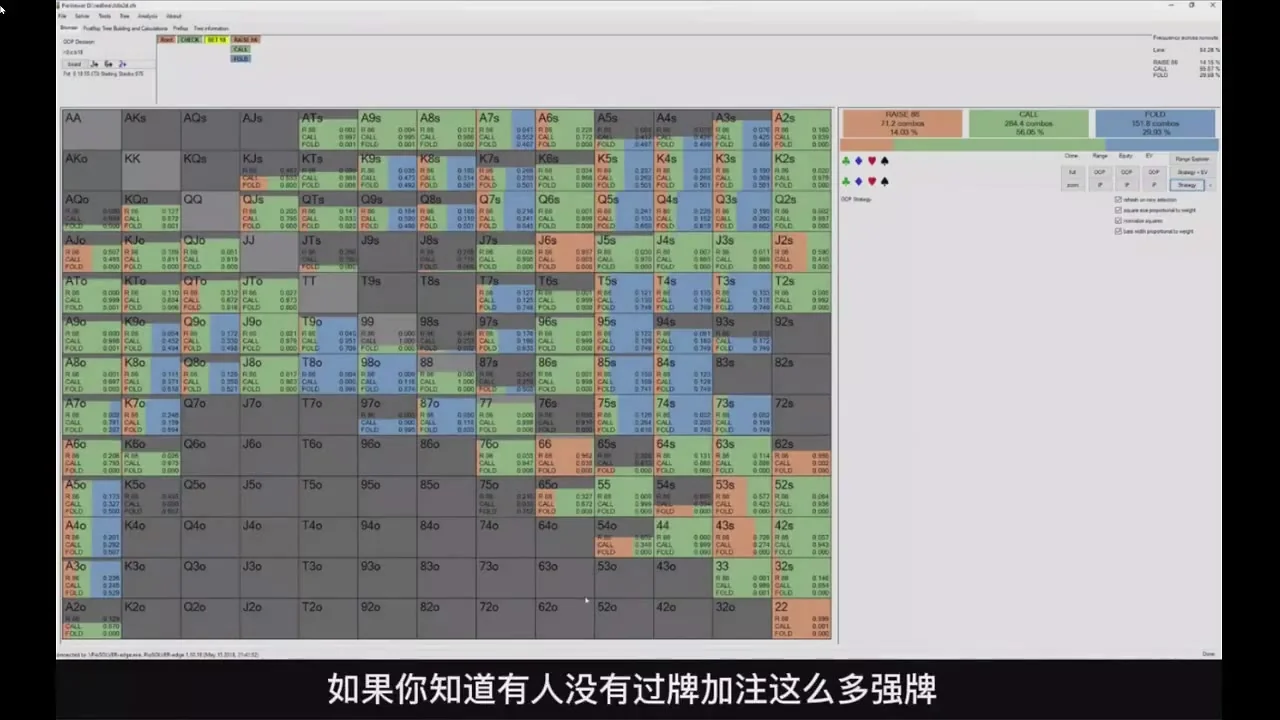
Task: Select the FOLD node under RAISE 86
Action: pyautogui.click(x=240, y=58)
